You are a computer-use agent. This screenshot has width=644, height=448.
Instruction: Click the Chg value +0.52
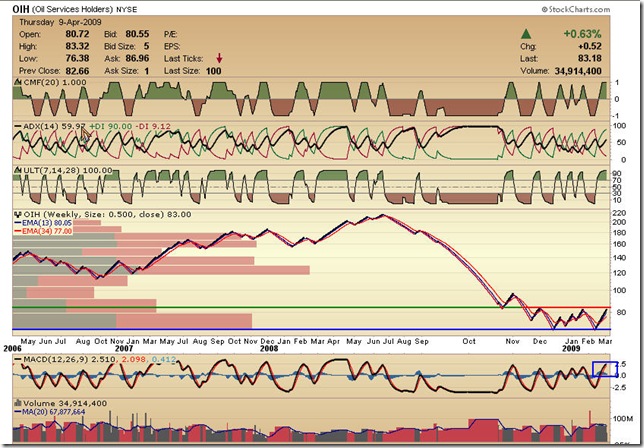point(590,46)
